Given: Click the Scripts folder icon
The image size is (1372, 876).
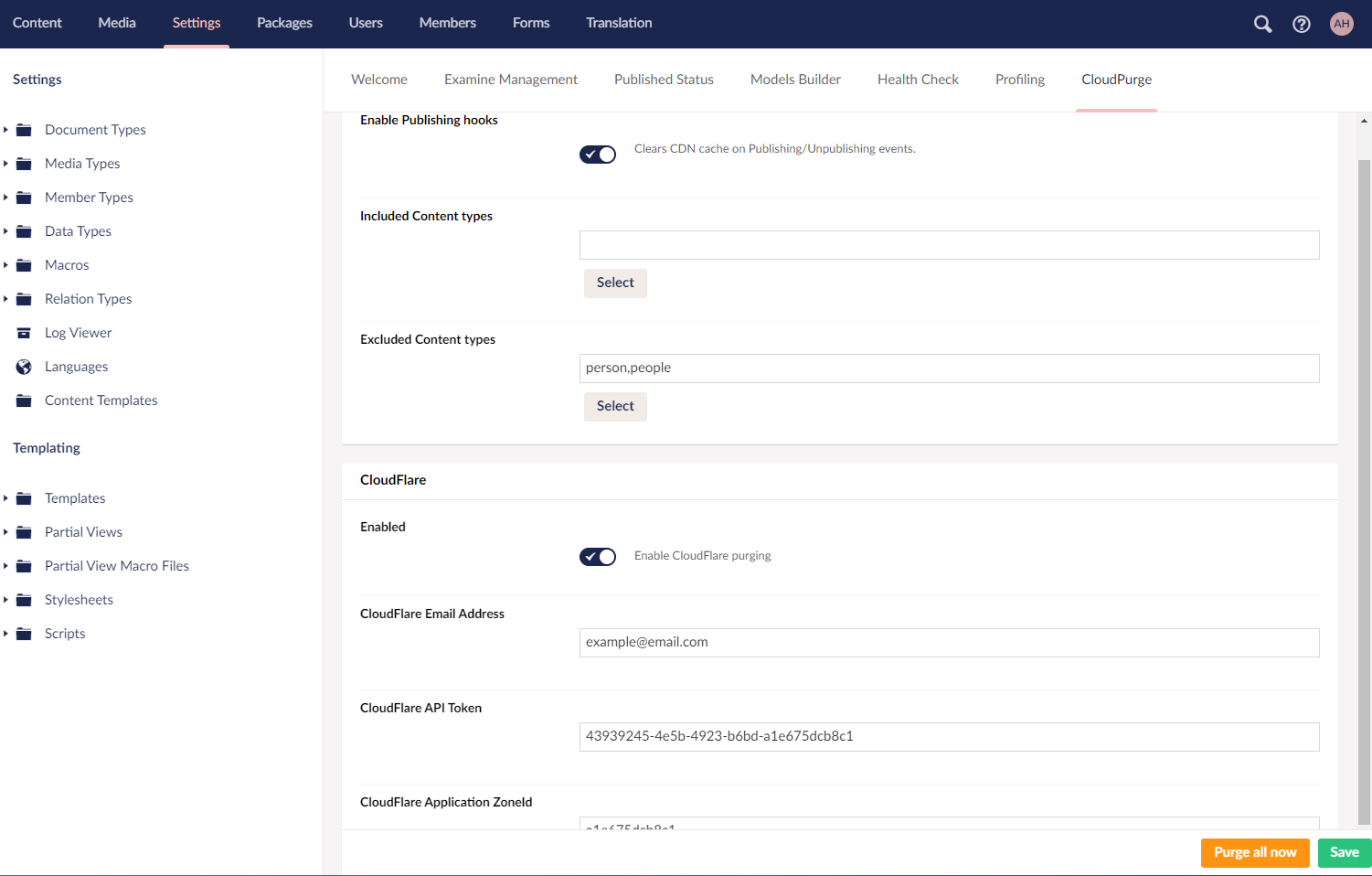Looking at the screenshot, I should [25, 634].
